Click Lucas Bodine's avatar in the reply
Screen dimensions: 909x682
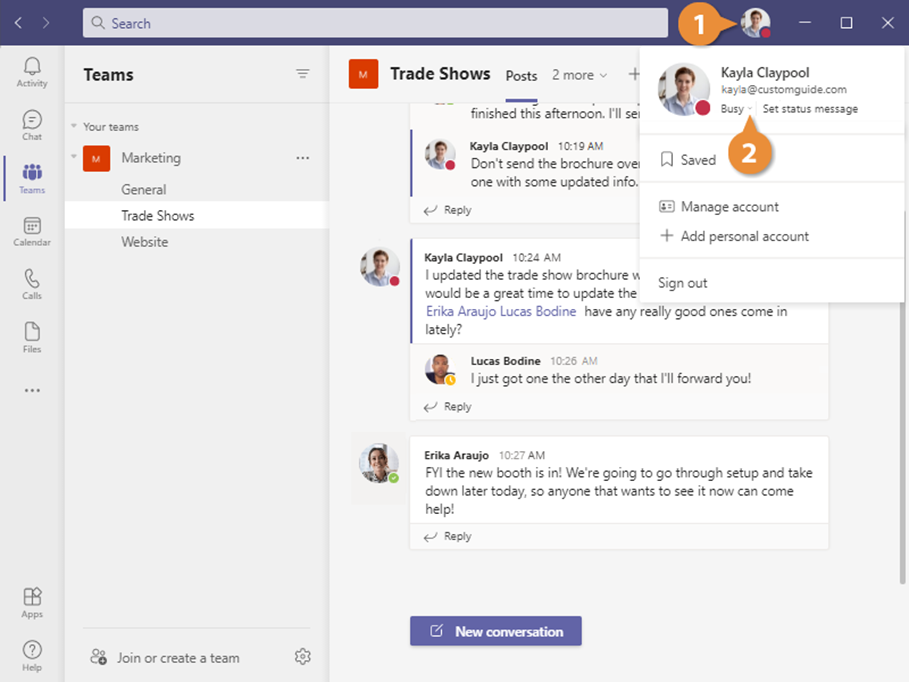[x=440, y=369]
